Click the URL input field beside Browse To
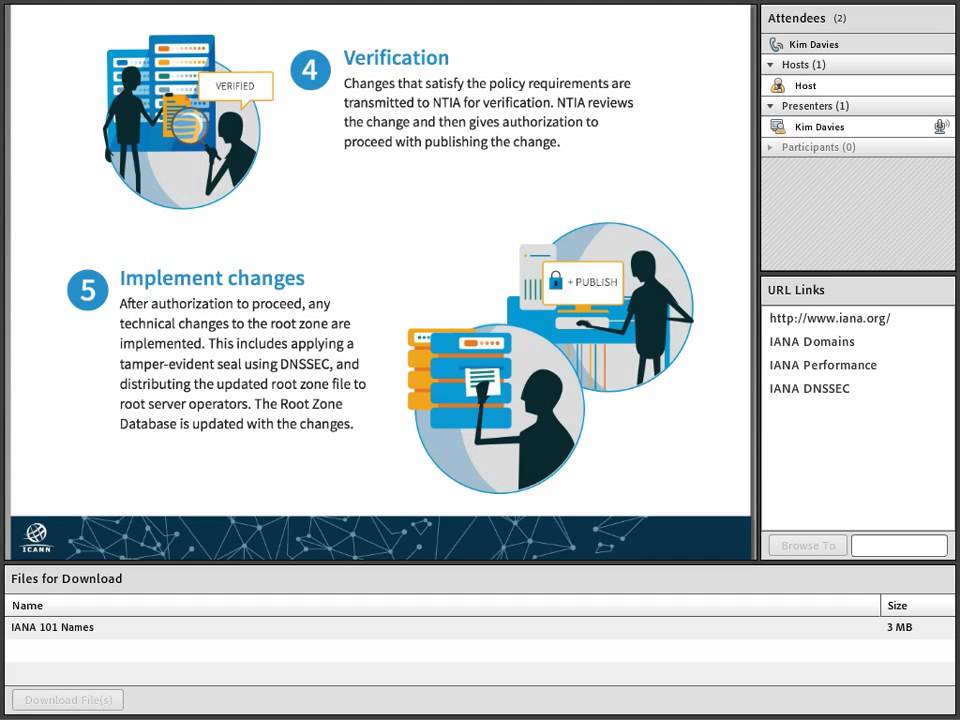This screenshot has width=960, height=720. (899, 546)
